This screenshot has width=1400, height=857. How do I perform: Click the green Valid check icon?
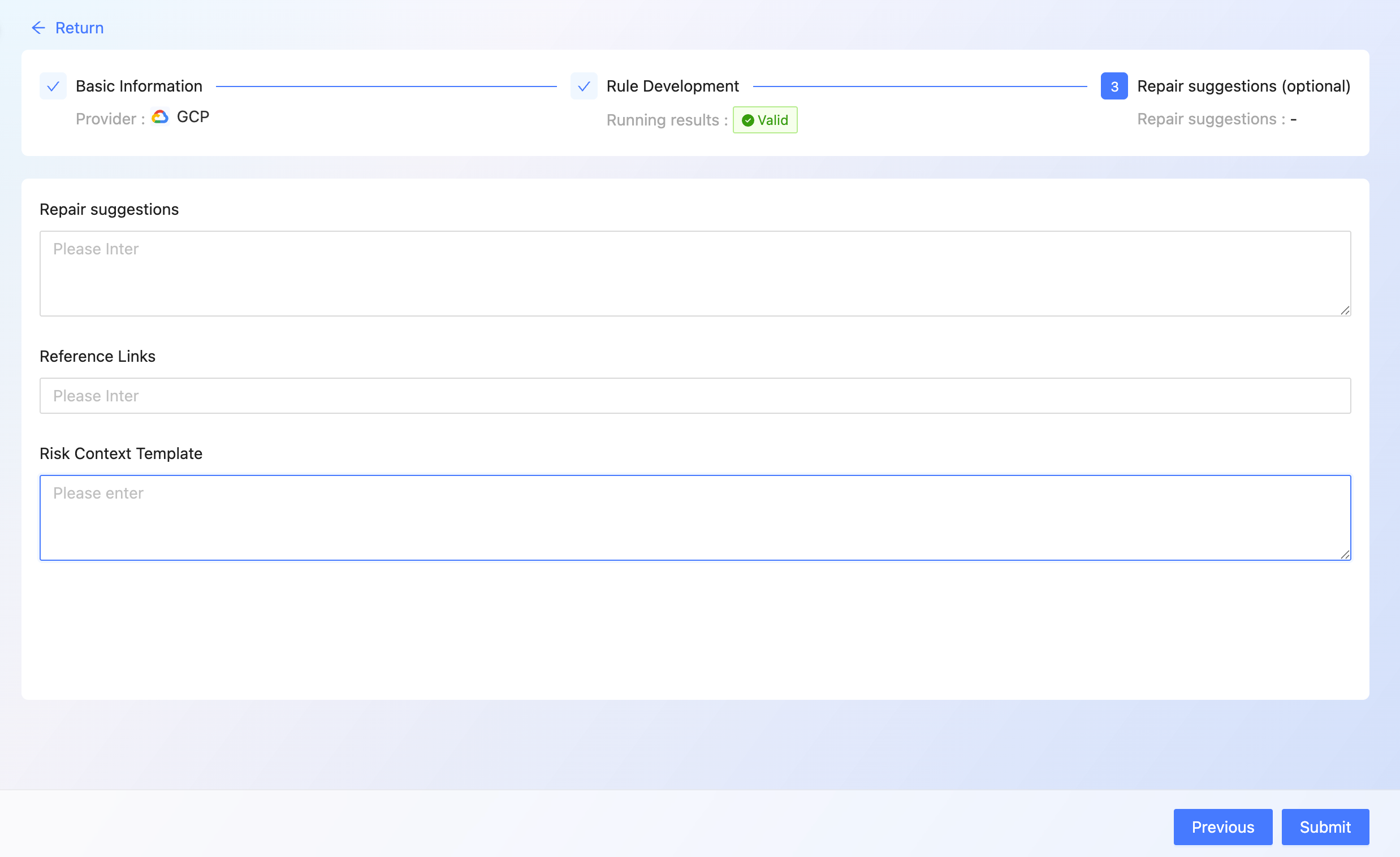pos(747,120)
